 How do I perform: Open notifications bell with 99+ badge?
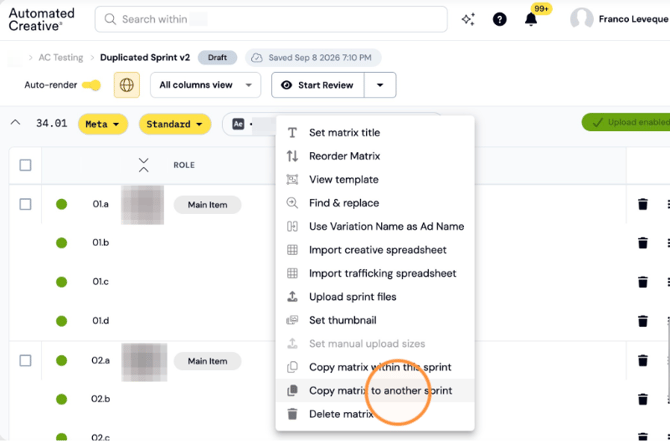click(x=531, y=19)
